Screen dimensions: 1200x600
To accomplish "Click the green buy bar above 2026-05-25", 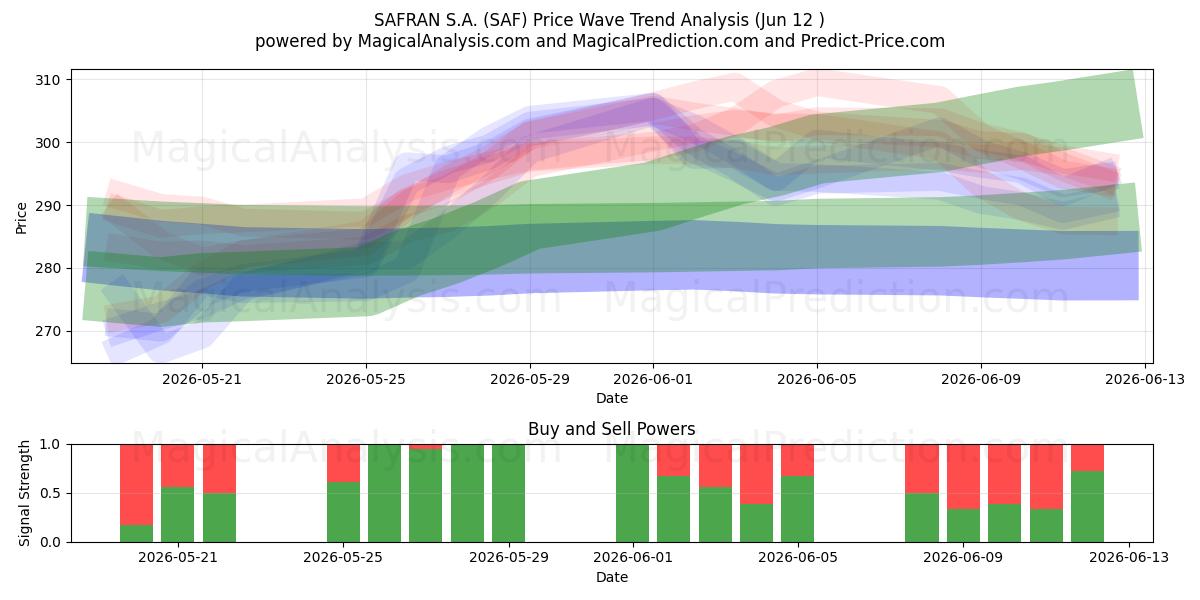I will 343,512.
